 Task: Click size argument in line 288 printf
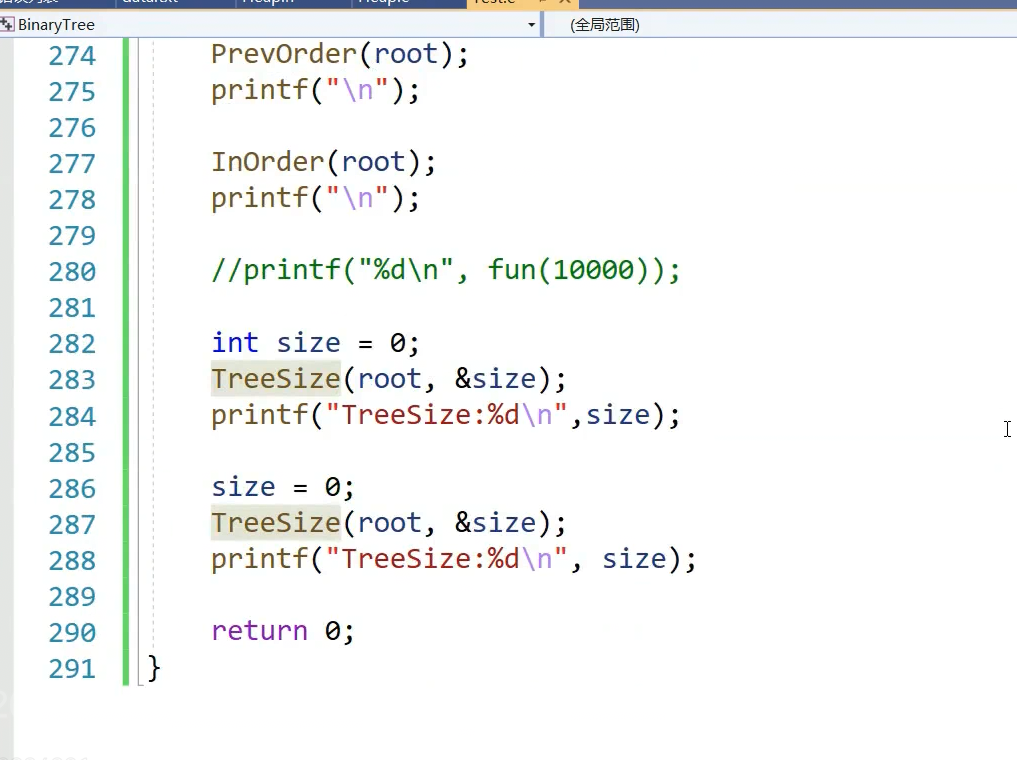634,559
